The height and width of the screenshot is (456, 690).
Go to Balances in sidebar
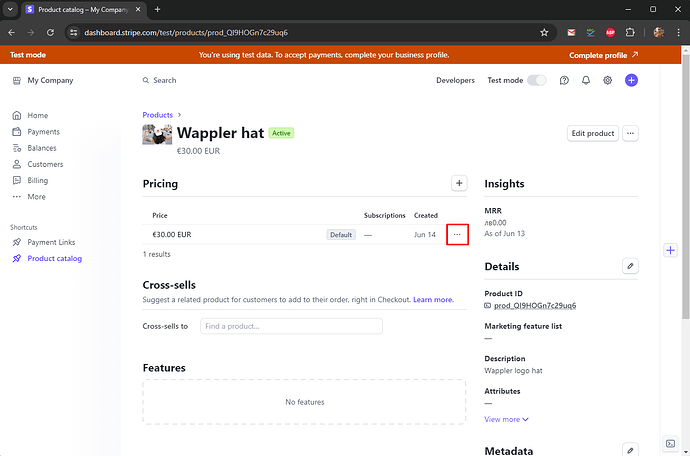42,148
